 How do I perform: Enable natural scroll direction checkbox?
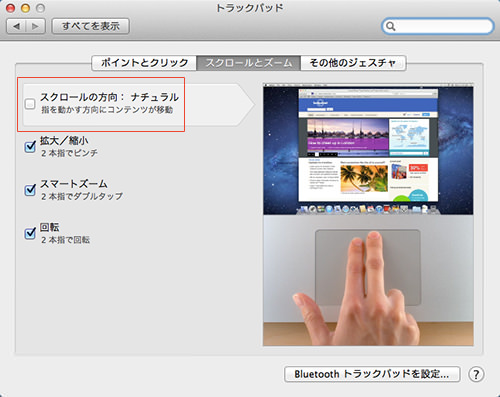pos(30,104)
